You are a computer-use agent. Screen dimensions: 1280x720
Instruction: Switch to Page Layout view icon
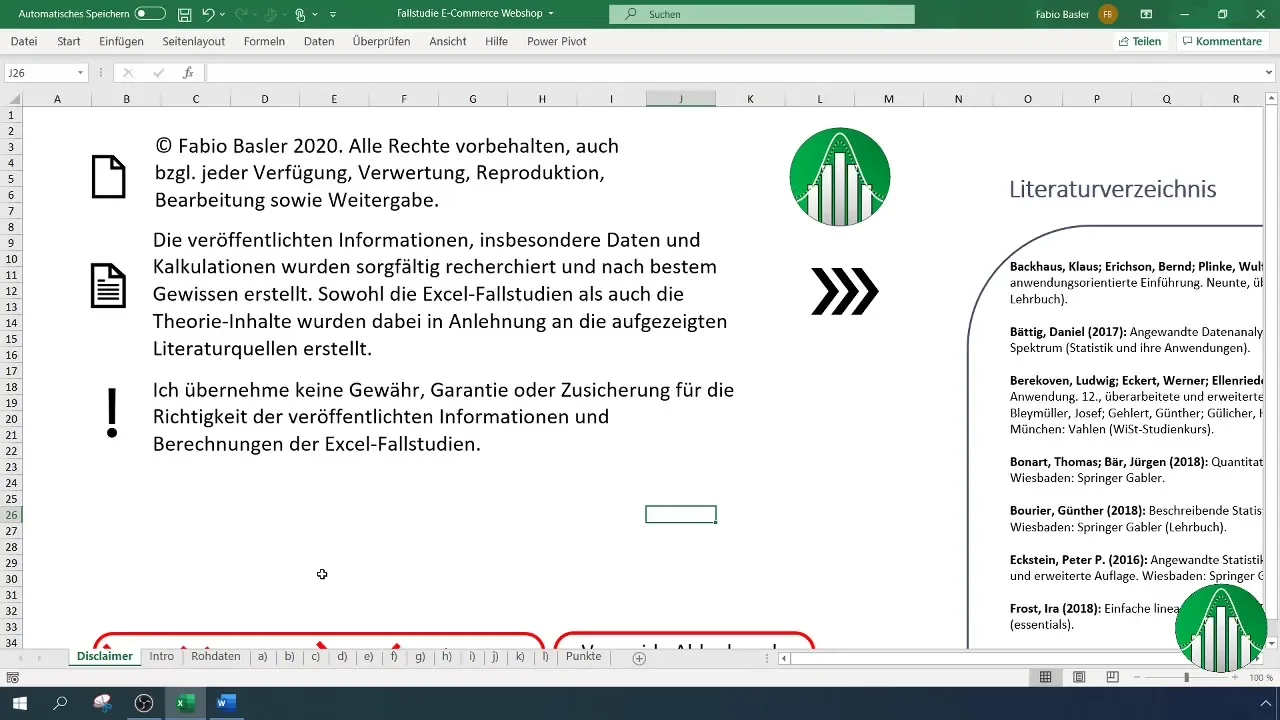point(1079,677)
